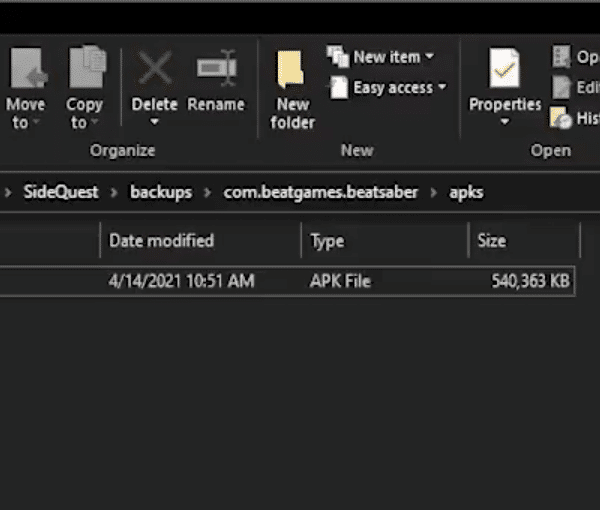Select com.beatgames.beatsaber breadcrumb segment

tap(321, 192)
